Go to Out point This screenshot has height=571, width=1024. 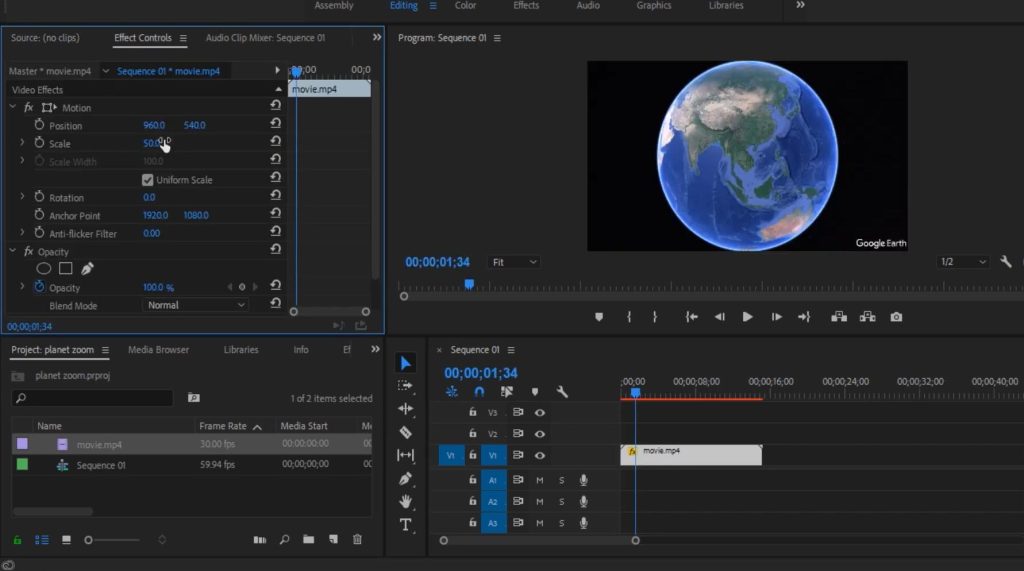804,317
